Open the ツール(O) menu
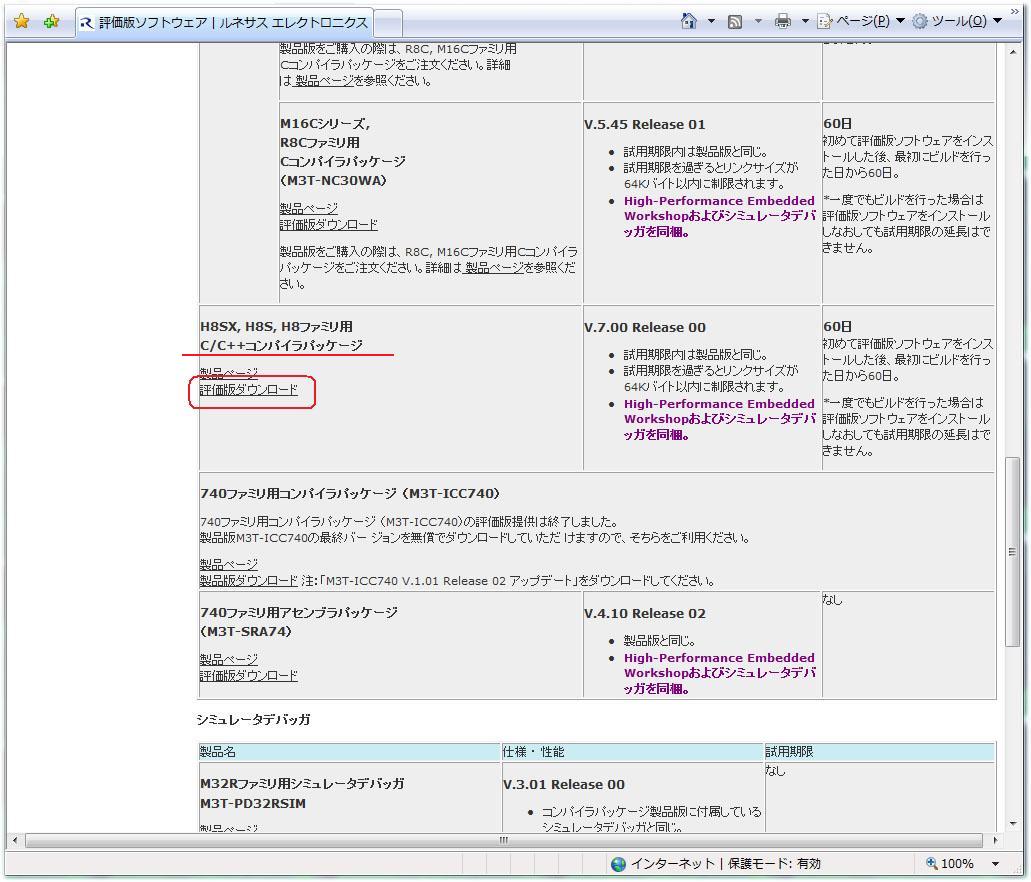The image size is (1031, 882). coord(956,21)
